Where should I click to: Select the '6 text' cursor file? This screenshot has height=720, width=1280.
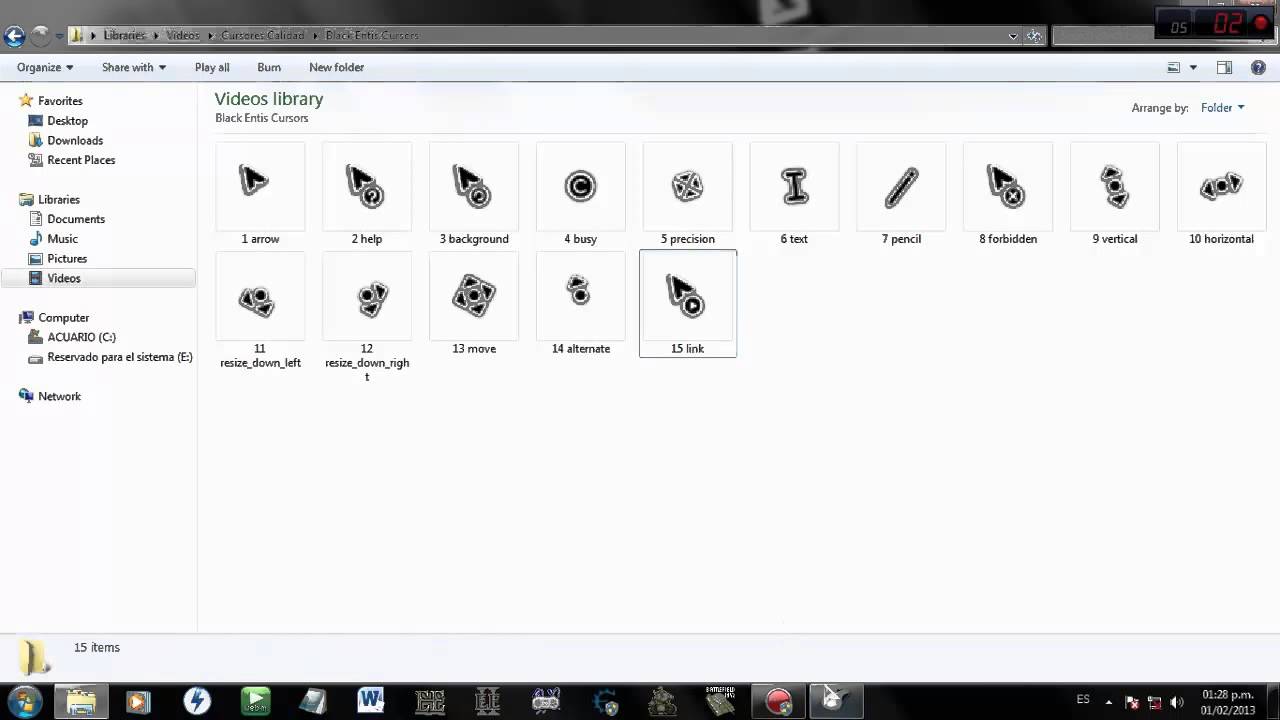[794, 194]
